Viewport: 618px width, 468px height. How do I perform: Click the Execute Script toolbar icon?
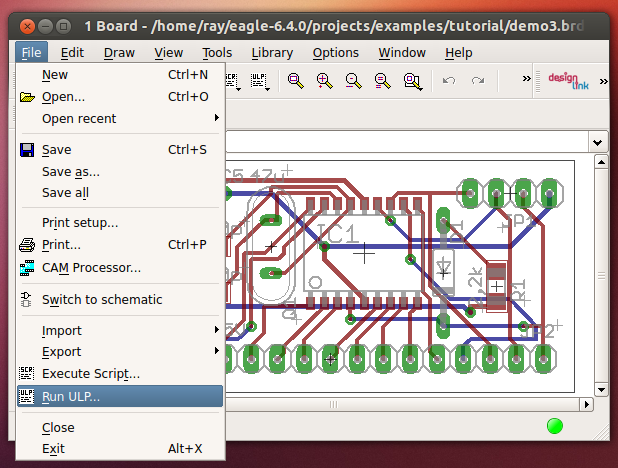tap(232, 81)
